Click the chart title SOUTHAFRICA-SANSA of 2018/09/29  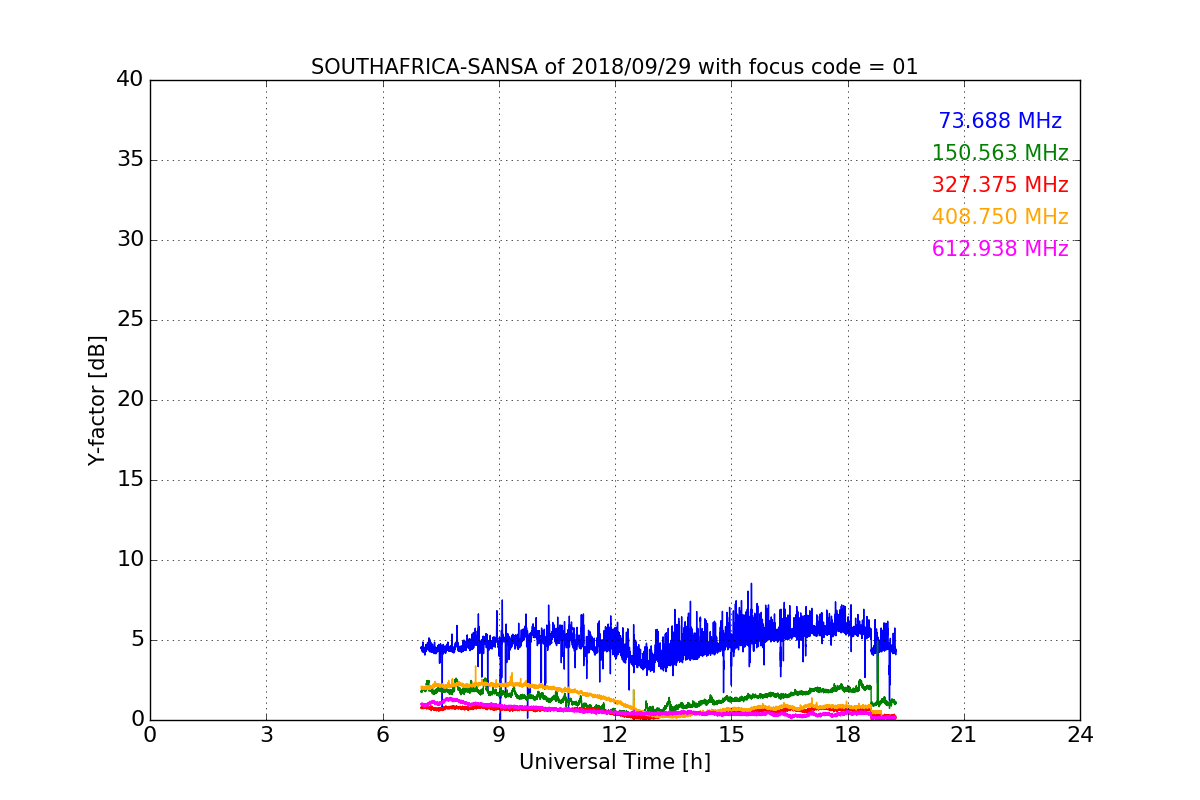click(x=614, y=67)
